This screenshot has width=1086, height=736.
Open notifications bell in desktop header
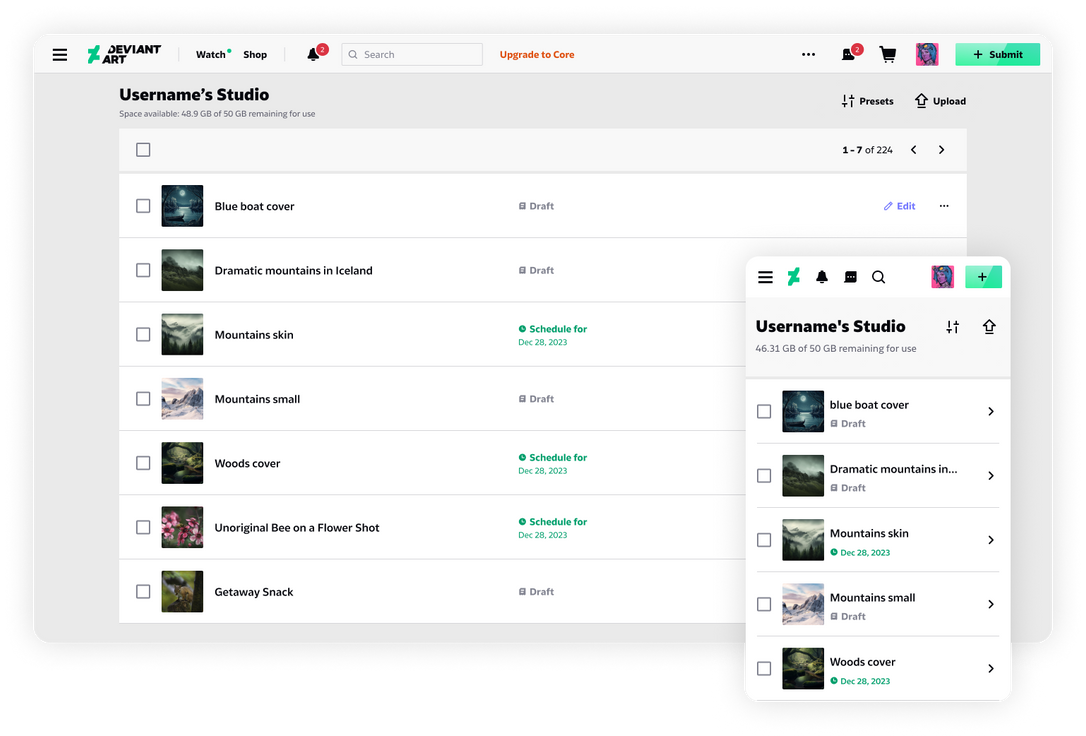click(x=314, y=54)
